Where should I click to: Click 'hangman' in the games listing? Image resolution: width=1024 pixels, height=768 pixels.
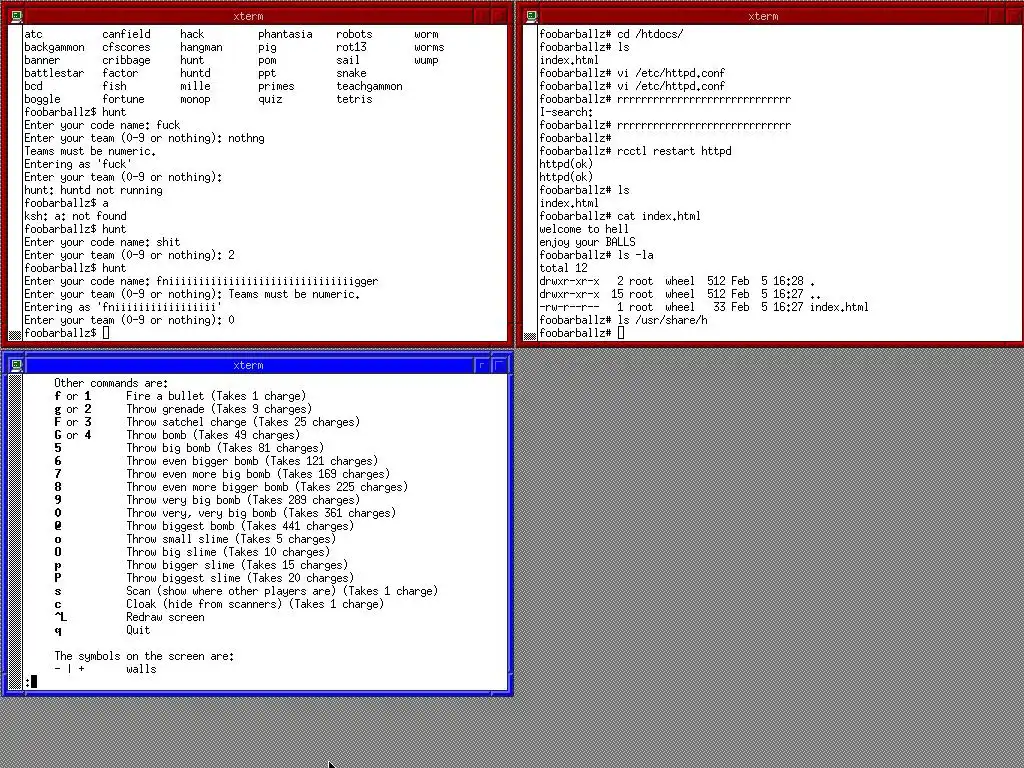click(201, 47)
